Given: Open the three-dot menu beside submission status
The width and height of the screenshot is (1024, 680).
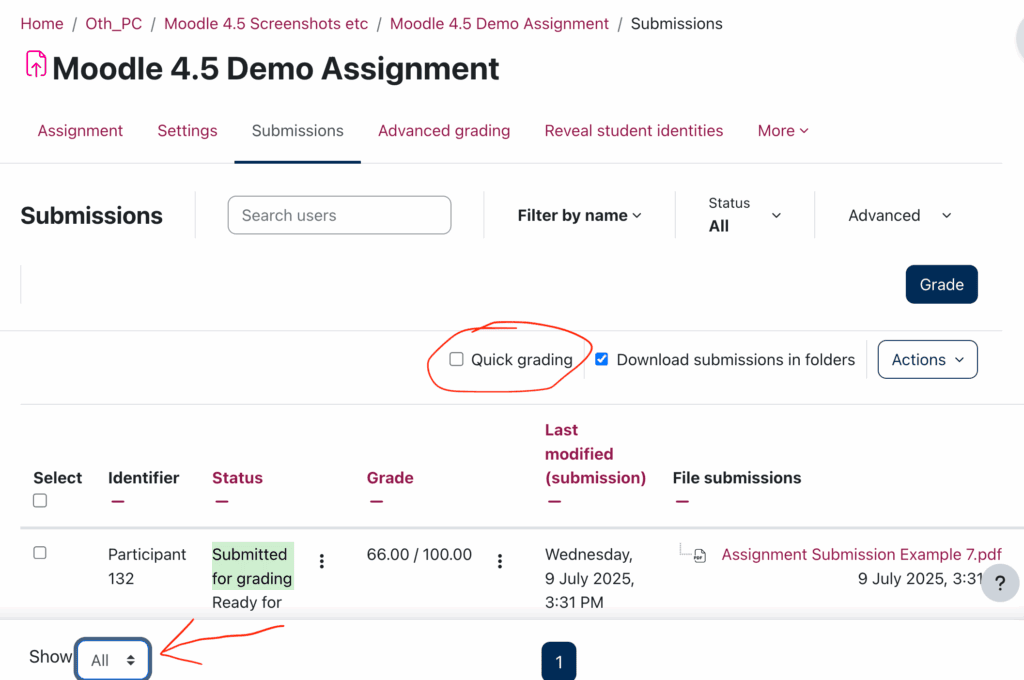Looking at the screenshot, I should point(321,561).
